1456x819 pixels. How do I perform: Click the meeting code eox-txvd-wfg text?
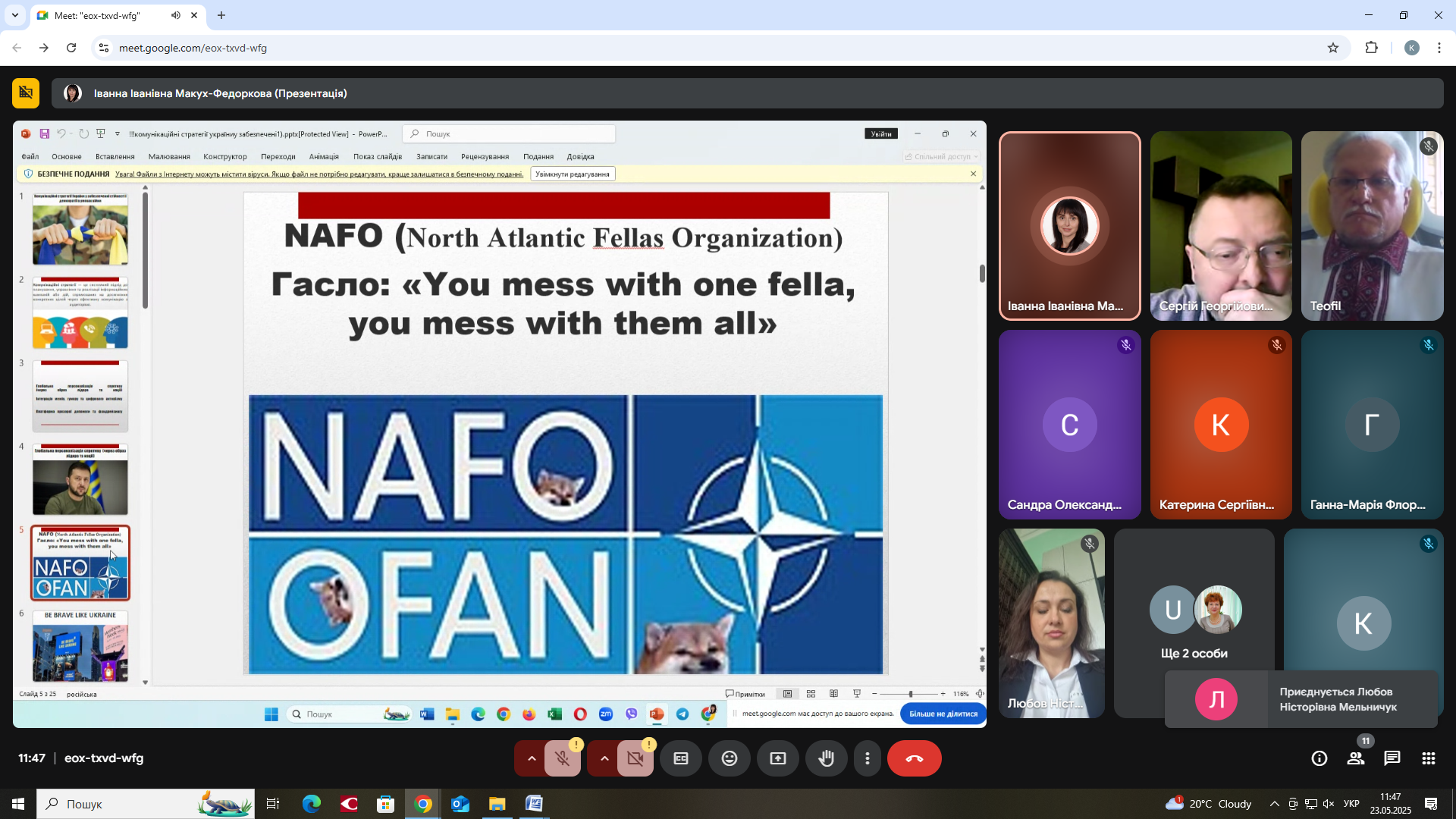point(104,758)
